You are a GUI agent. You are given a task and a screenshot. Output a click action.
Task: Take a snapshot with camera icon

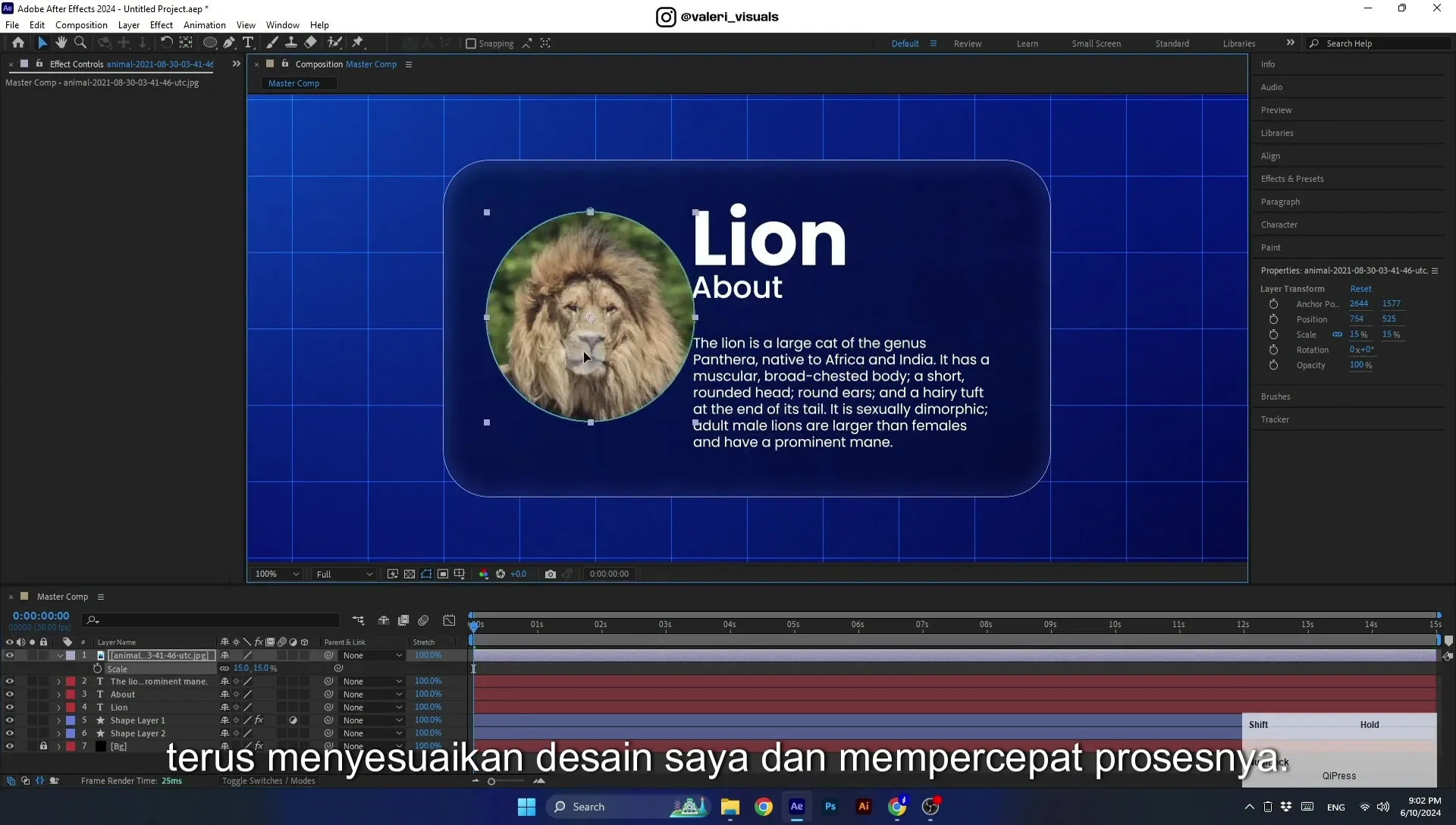551,574
